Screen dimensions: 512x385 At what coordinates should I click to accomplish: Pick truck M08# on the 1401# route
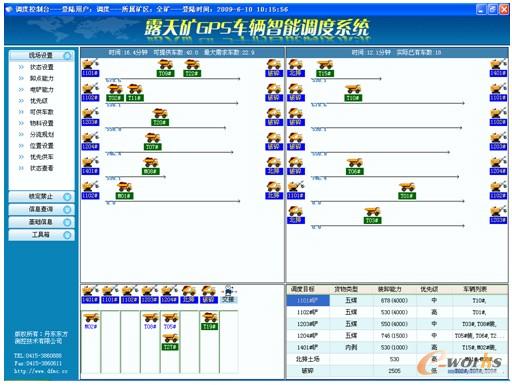[x=150, y=166]
